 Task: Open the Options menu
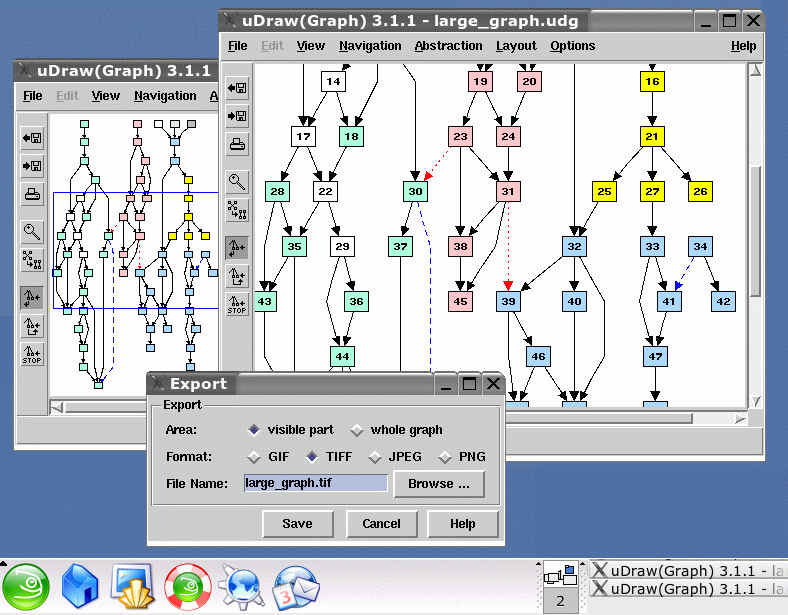pyautogui.click(x=572, y=46)
